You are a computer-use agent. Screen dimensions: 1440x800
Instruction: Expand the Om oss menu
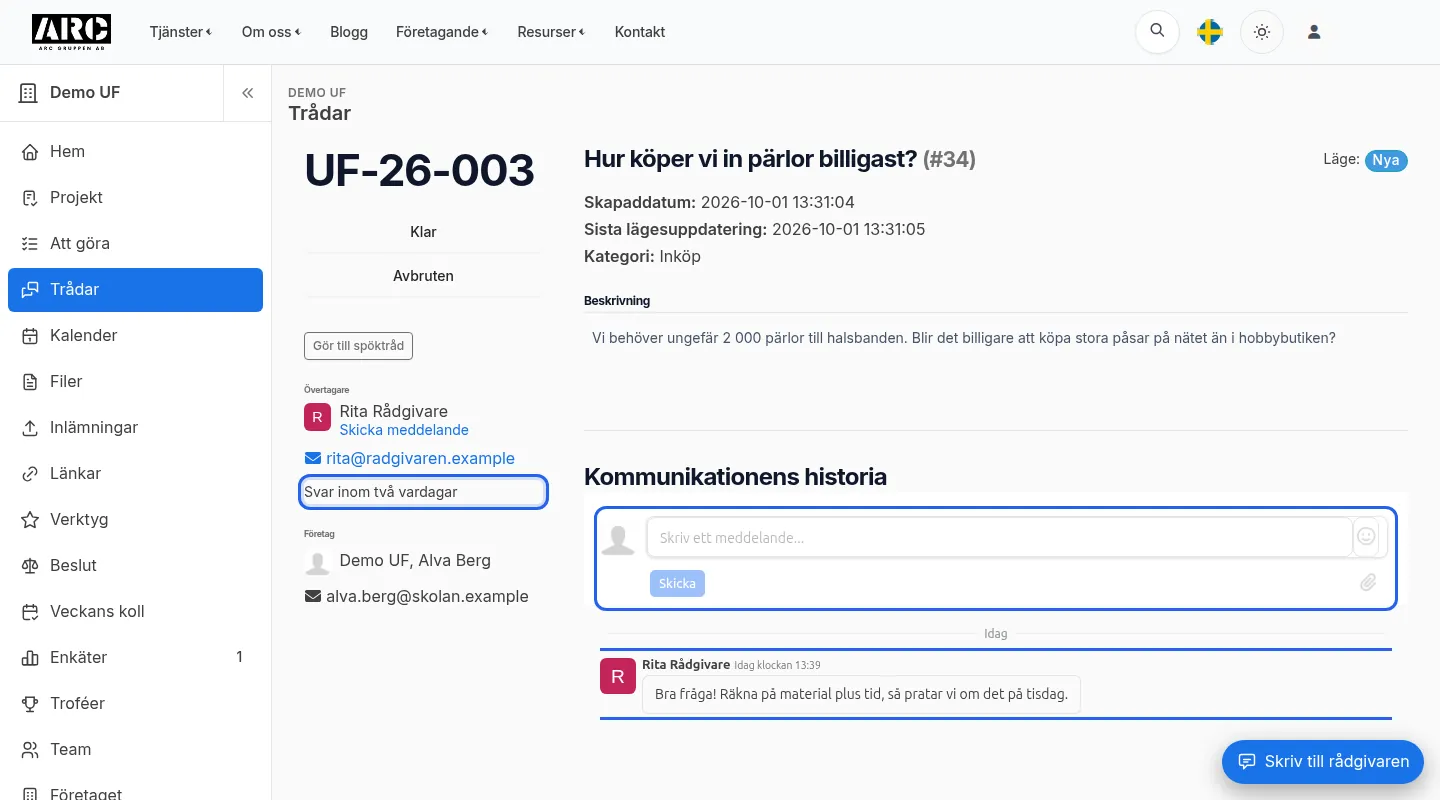(271, 32)
